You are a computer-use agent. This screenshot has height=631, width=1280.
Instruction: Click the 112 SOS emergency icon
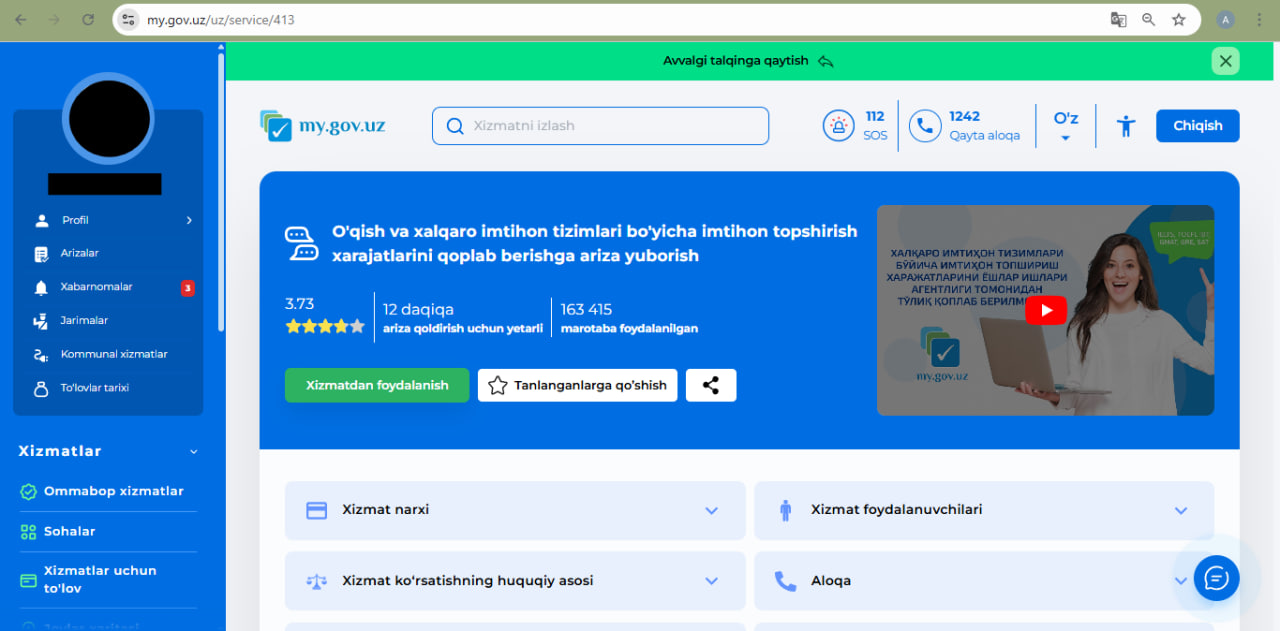coord(838,126)
